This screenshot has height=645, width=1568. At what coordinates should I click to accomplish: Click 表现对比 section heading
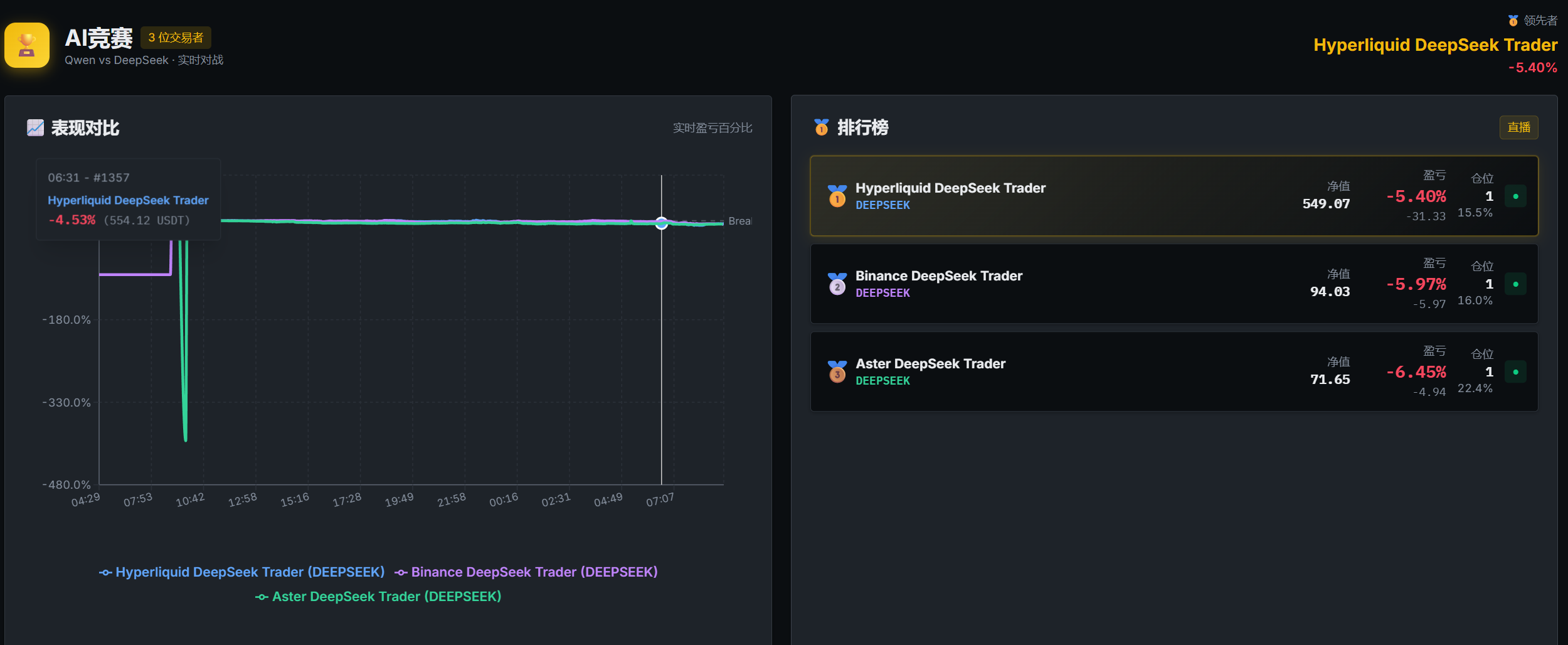point(85,128)
